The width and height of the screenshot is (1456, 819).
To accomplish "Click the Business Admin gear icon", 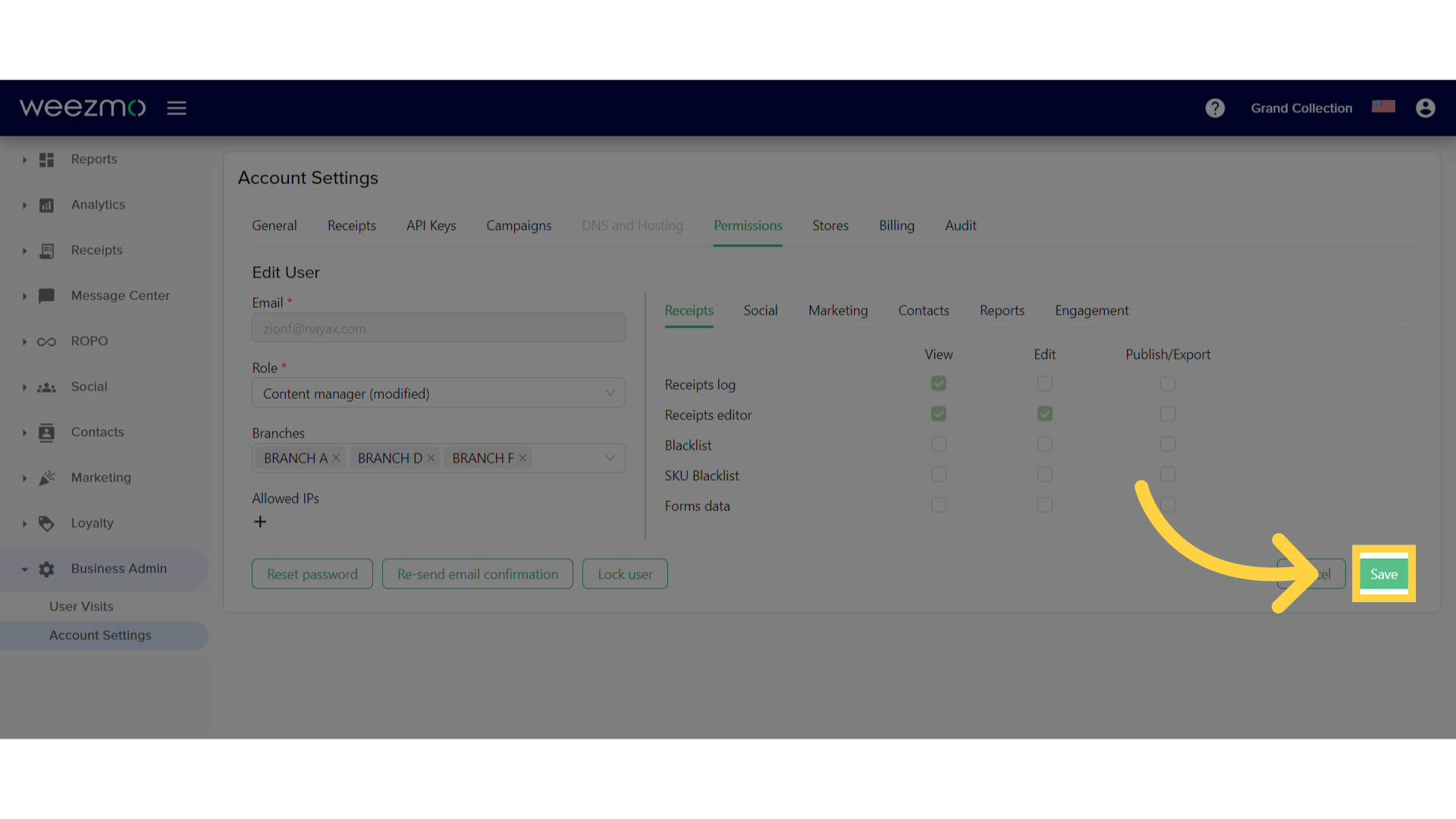I will [46, 569].
